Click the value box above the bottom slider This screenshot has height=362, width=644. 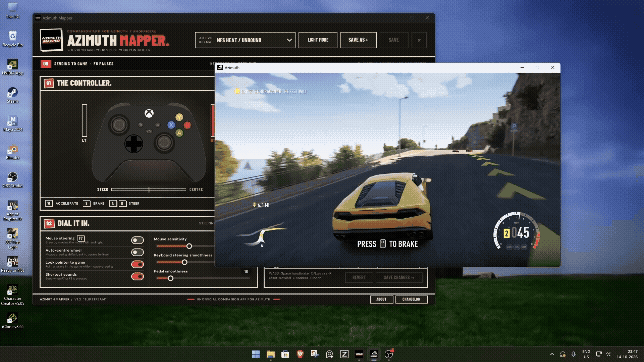click(x=246, y=272)
